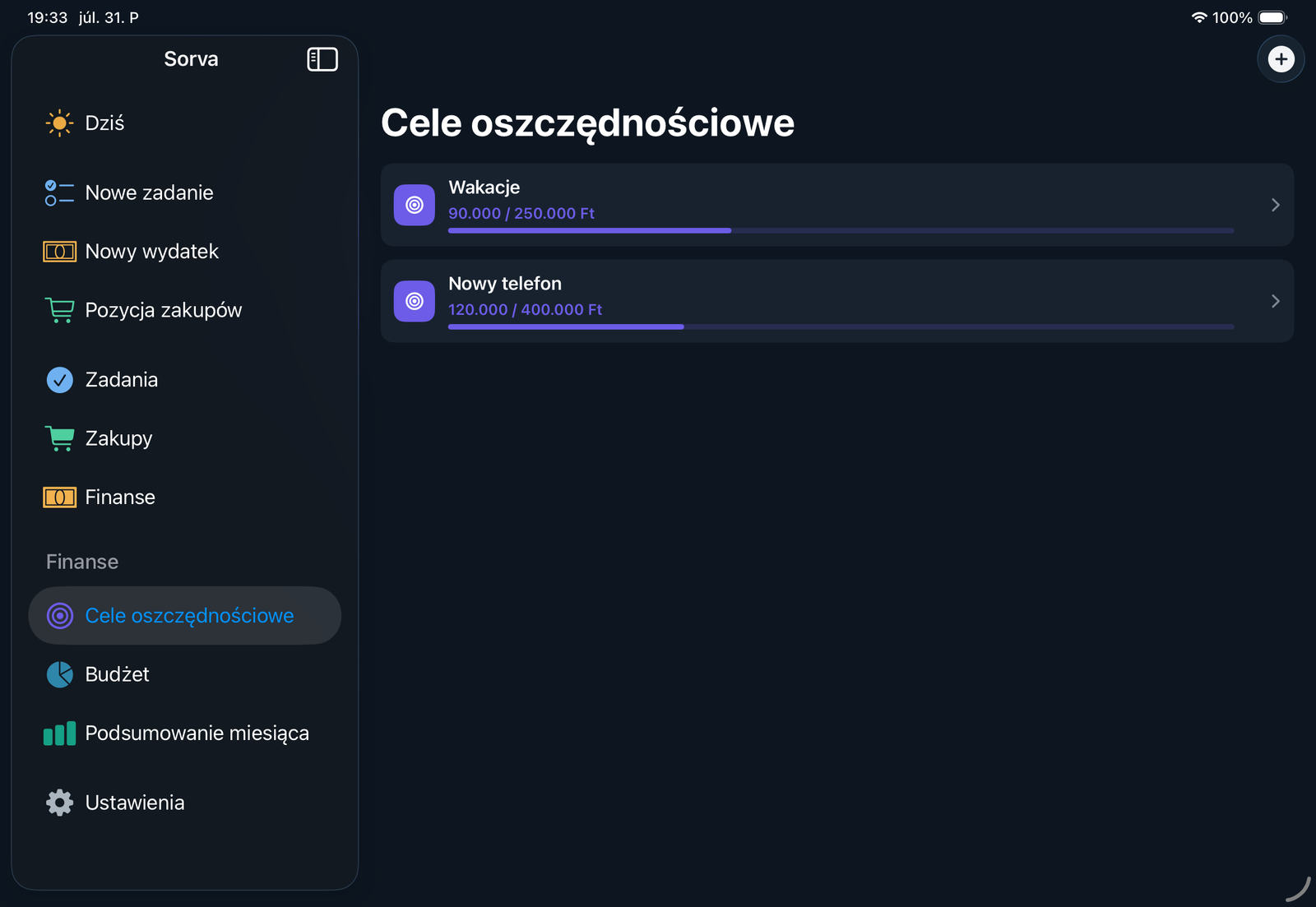Click the Nowy telefon target icon
1316x907 pixels.
tap(415, 301)
